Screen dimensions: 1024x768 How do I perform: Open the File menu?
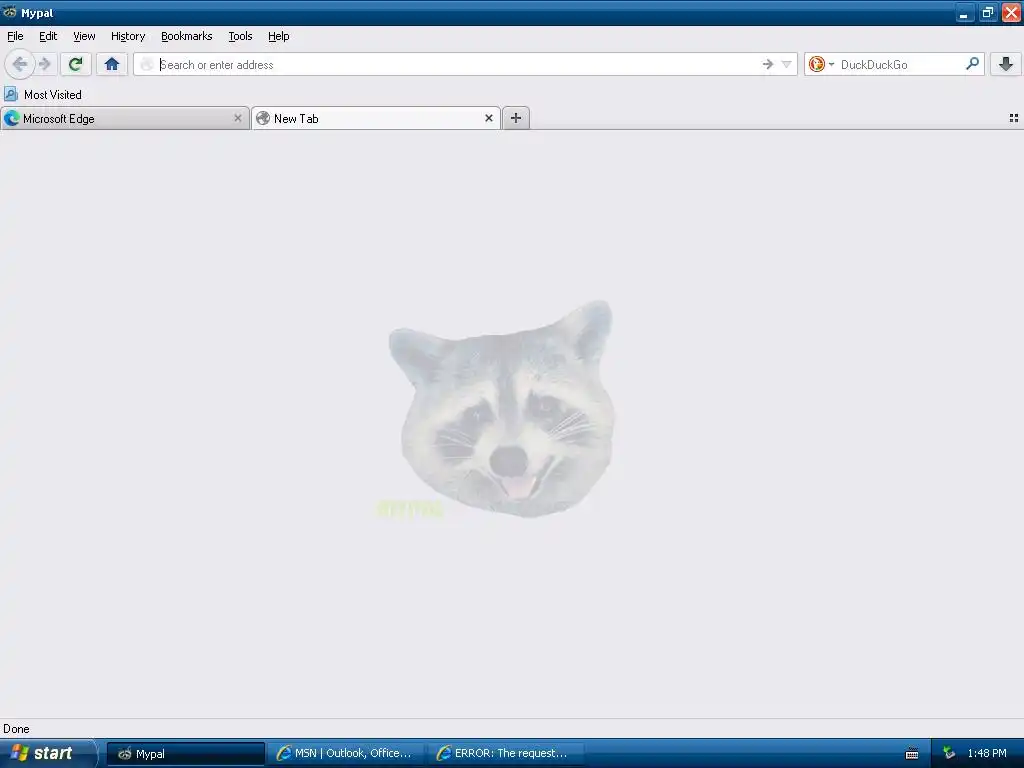pos(15,36)
